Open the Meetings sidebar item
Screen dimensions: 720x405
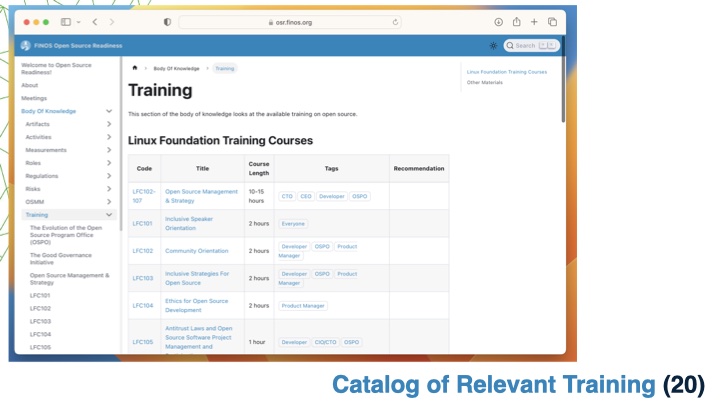click(34, 98)
